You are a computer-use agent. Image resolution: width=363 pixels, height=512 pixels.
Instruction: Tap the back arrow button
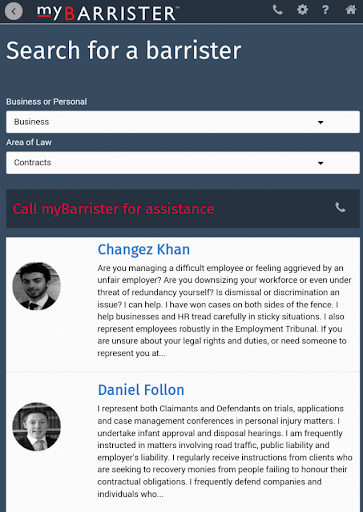[x=14, y=11]
